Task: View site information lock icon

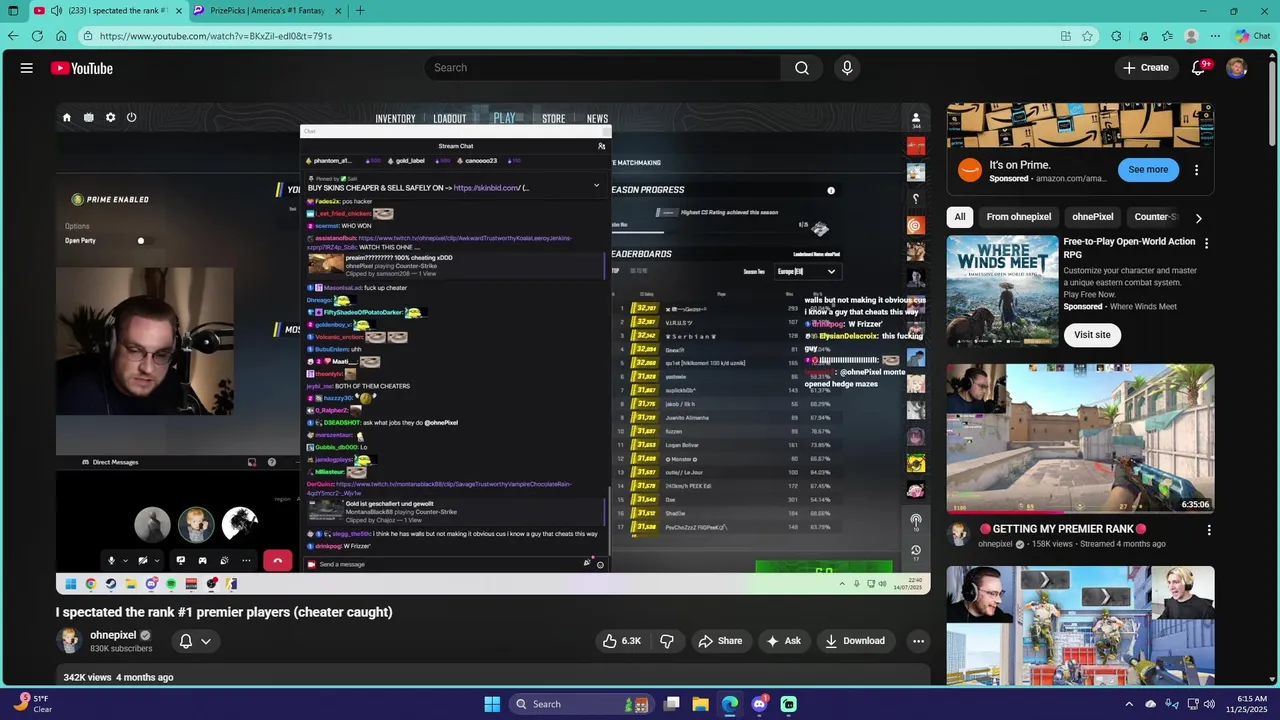Action: tap(88, 36)
